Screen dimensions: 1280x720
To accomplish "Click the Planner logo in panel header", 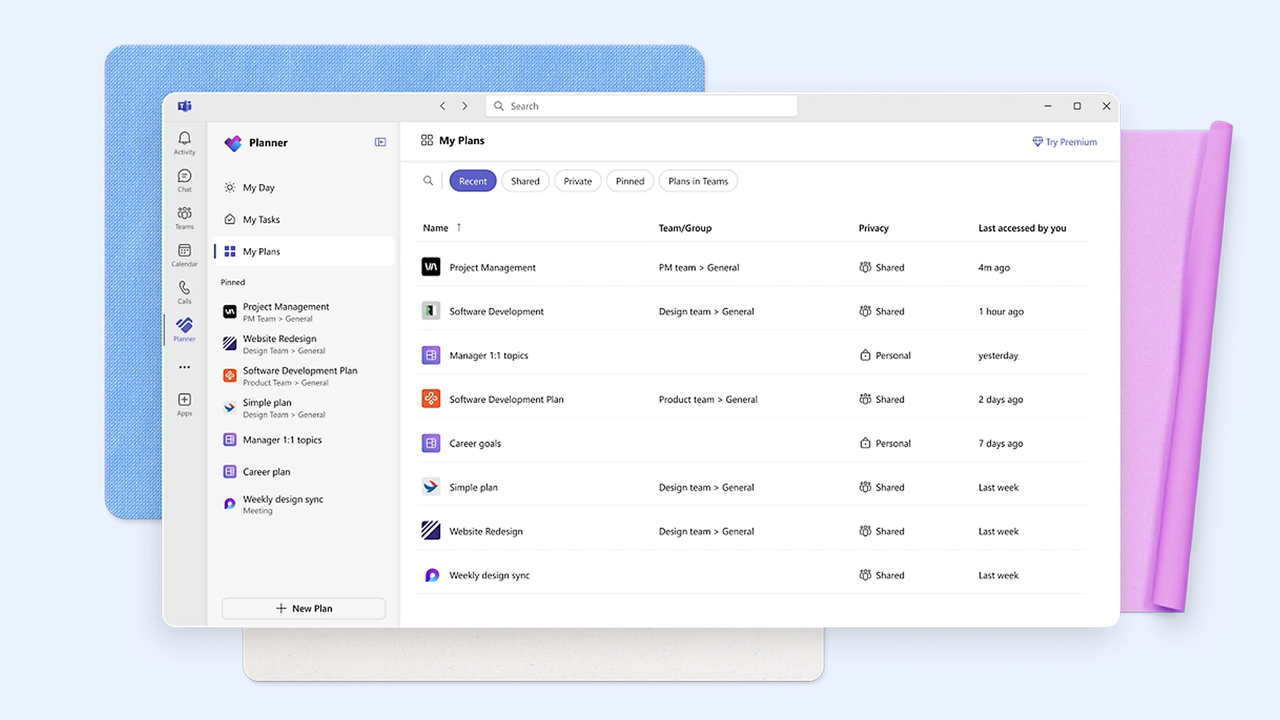I will 233,143.
